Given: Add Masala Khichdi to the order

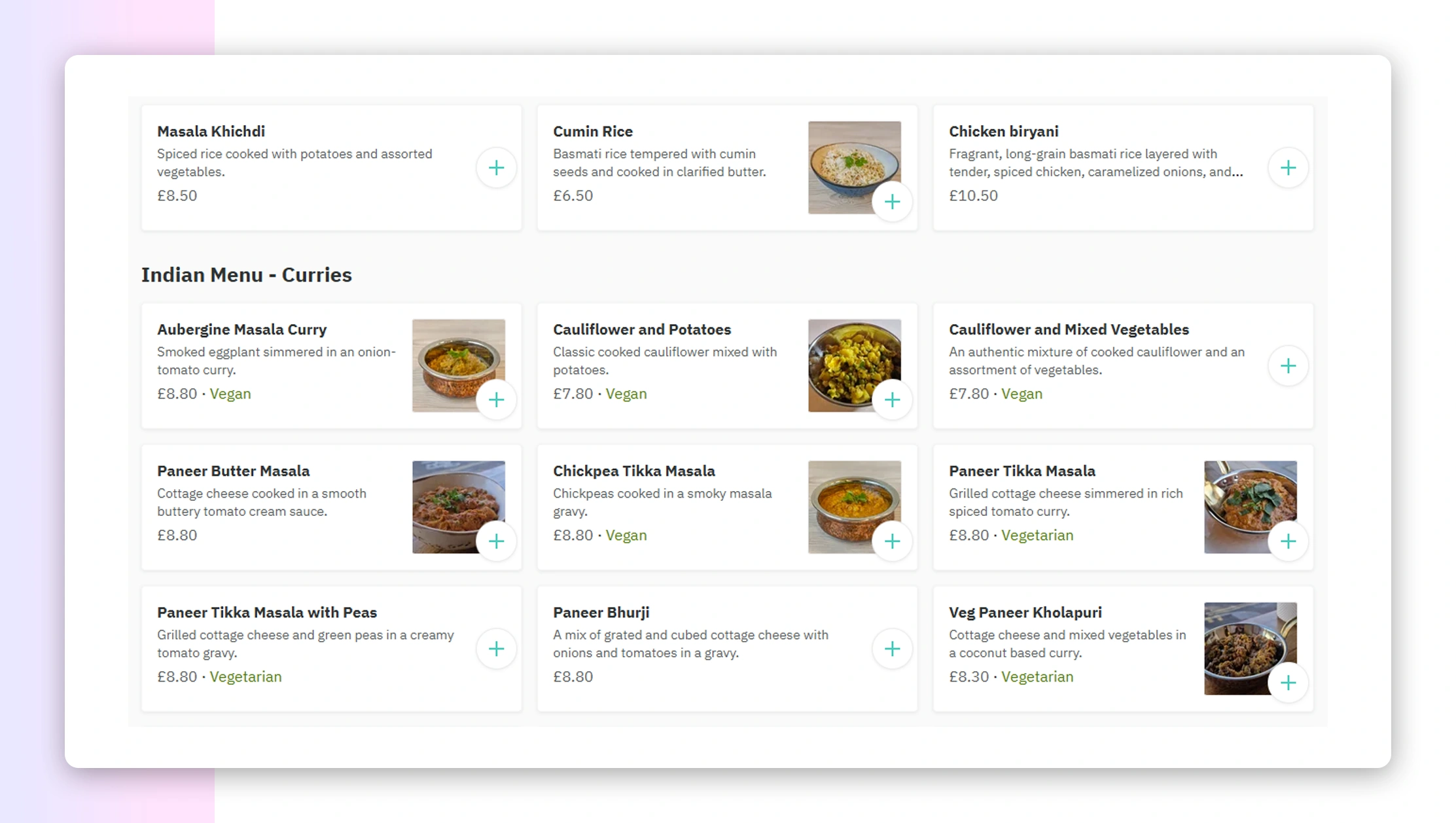Looking at the screenshot, I should [496, 168].
